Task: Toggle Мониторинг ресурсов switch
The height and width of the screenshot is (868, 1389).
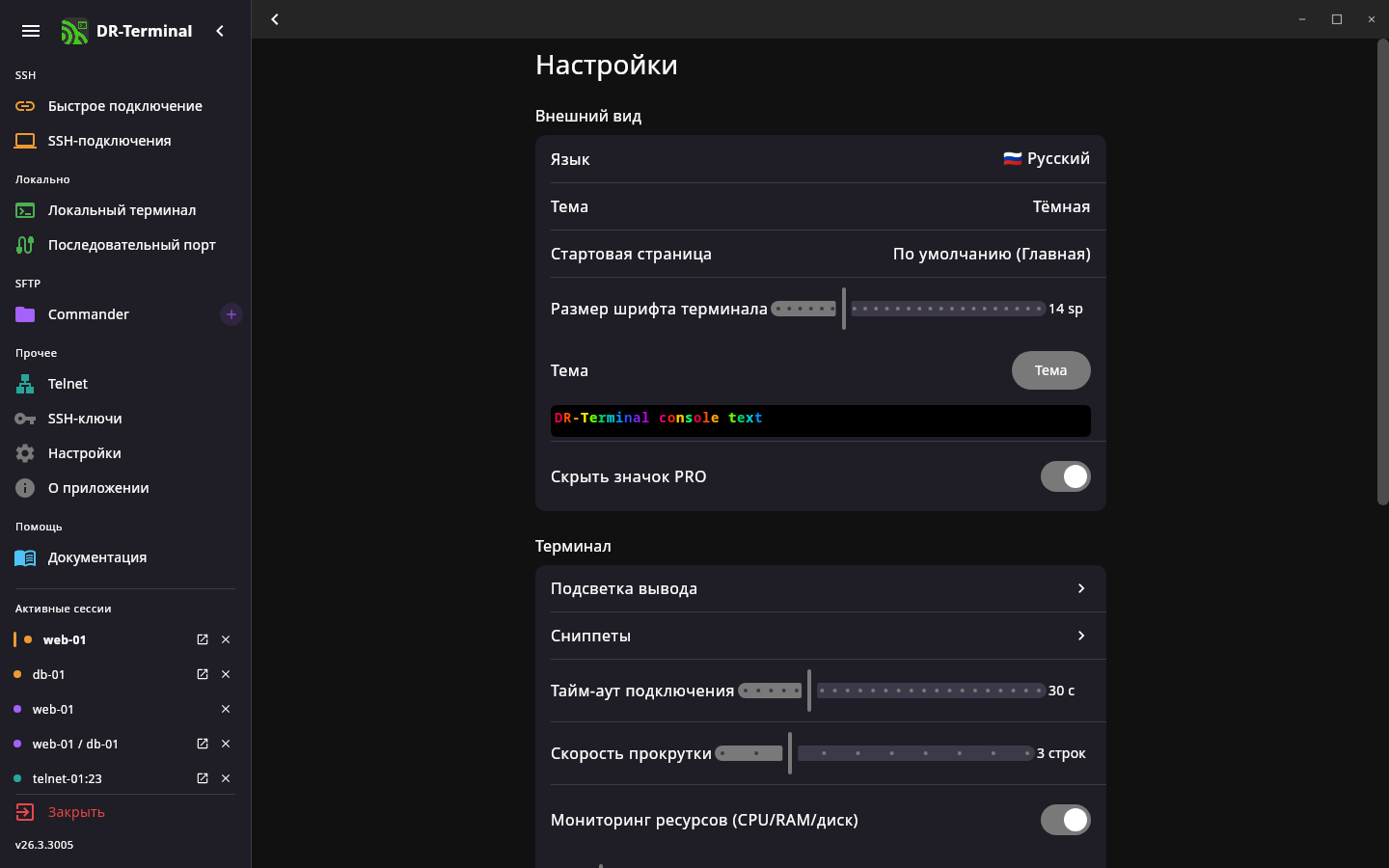Action: pyautogui.click(x=1065, y=820)
